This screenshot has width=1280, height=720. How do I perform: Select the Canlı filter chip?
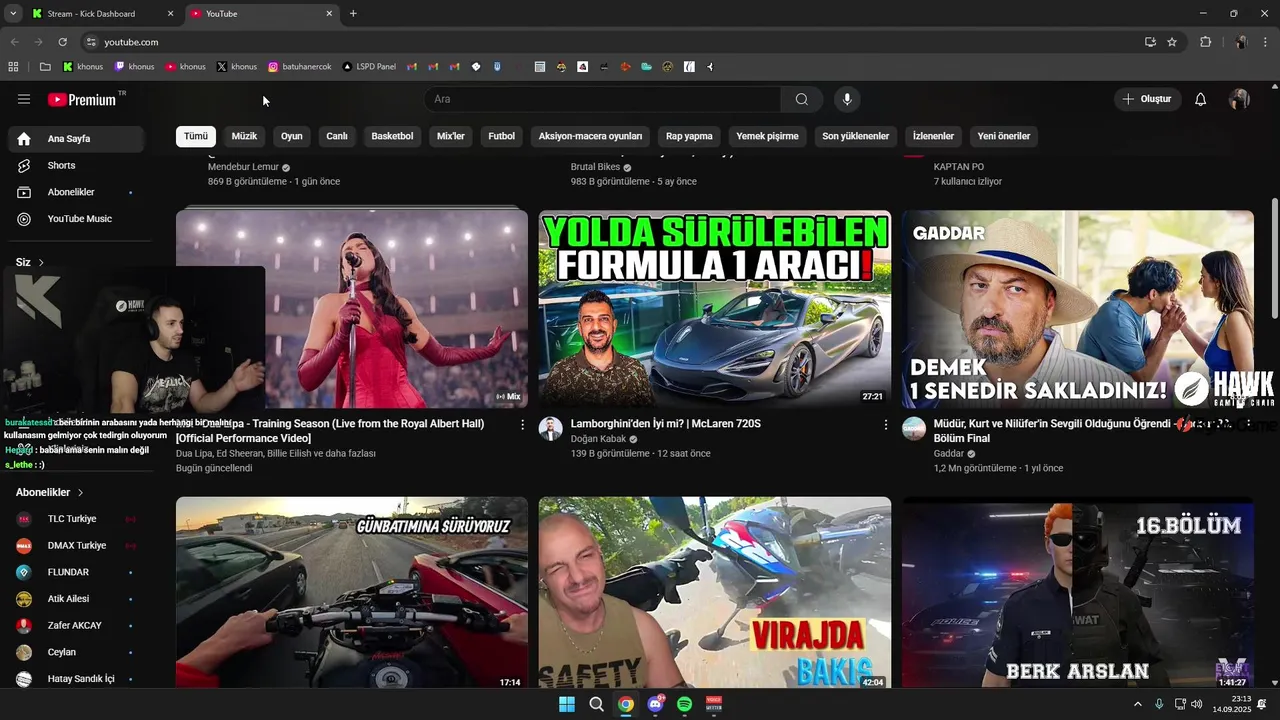click(x=337, y=136)
